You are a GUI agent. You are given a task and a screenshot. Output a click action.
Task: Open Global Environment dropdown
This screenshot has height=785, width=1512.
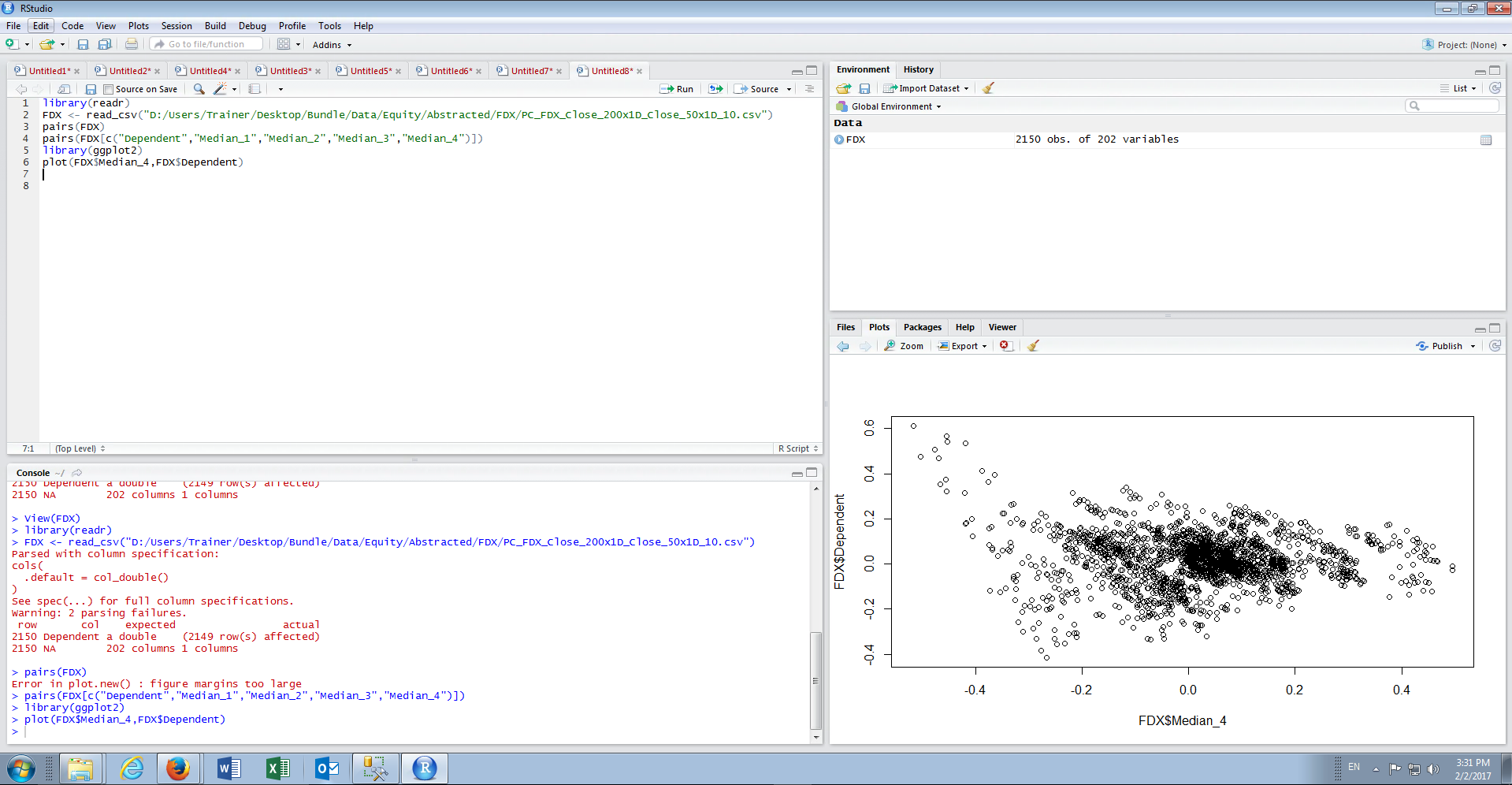[x=888, y=106]
